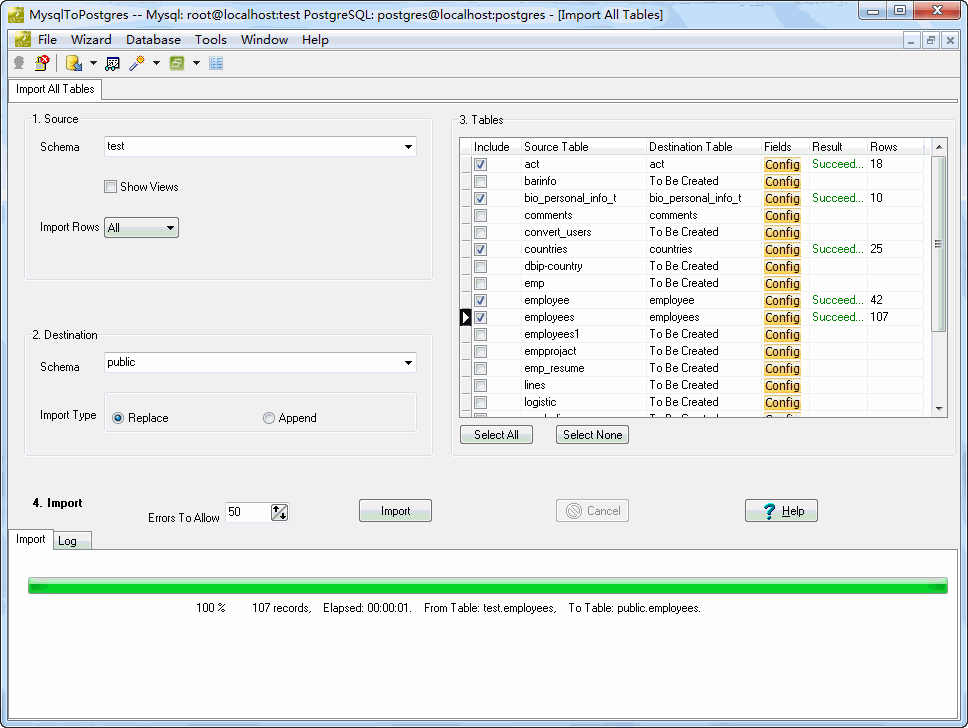Click the app icon beside the File menu

tap(23, 40)
